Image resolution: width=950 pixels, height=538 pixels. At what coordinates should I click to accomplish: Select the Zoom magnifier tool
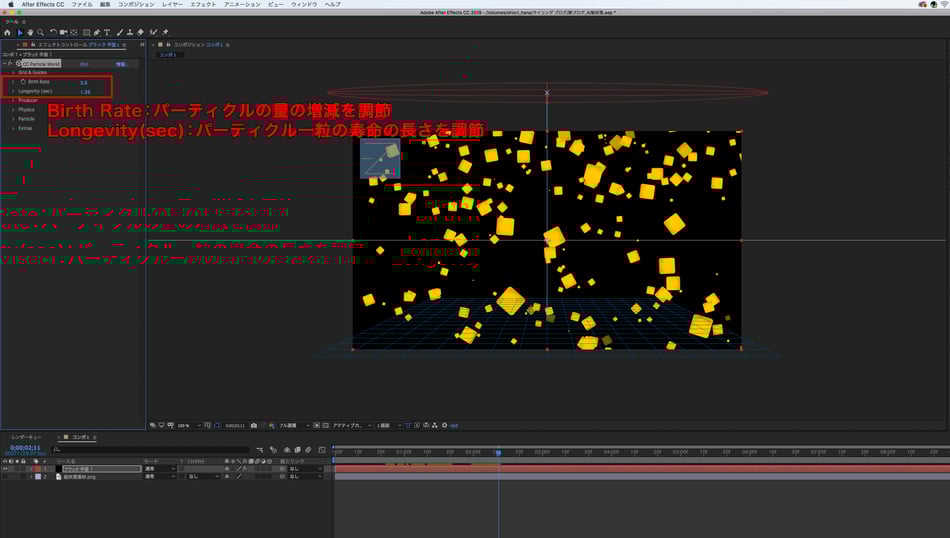(x=40, y=32)
